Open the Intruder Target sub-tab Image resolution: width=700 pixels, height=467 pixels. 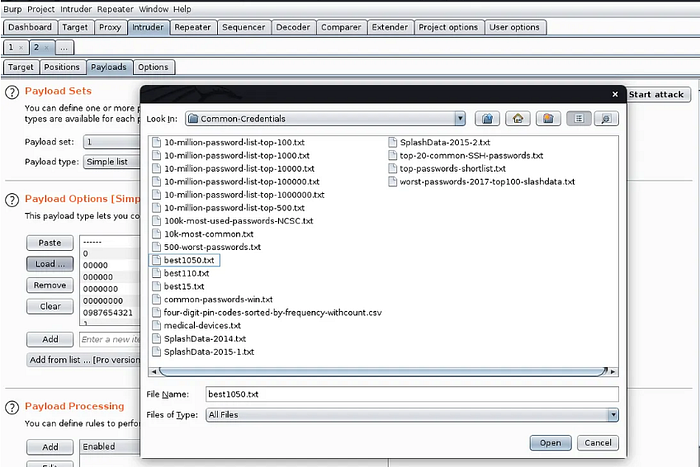(x=21, y=67)
